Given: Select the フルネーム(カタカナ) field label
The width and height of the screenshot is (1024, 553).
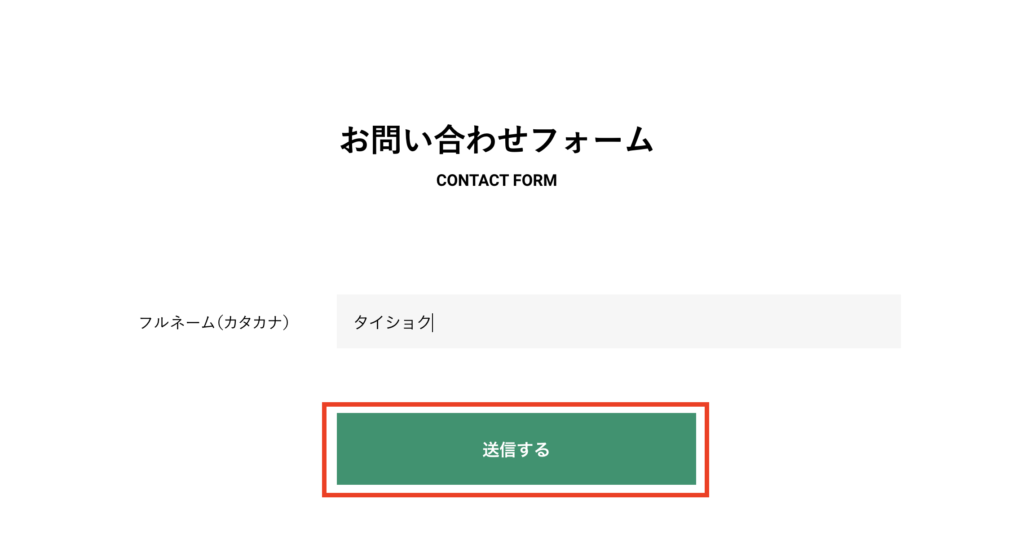Looking at the screenshot, I should (x=214, y=322).
